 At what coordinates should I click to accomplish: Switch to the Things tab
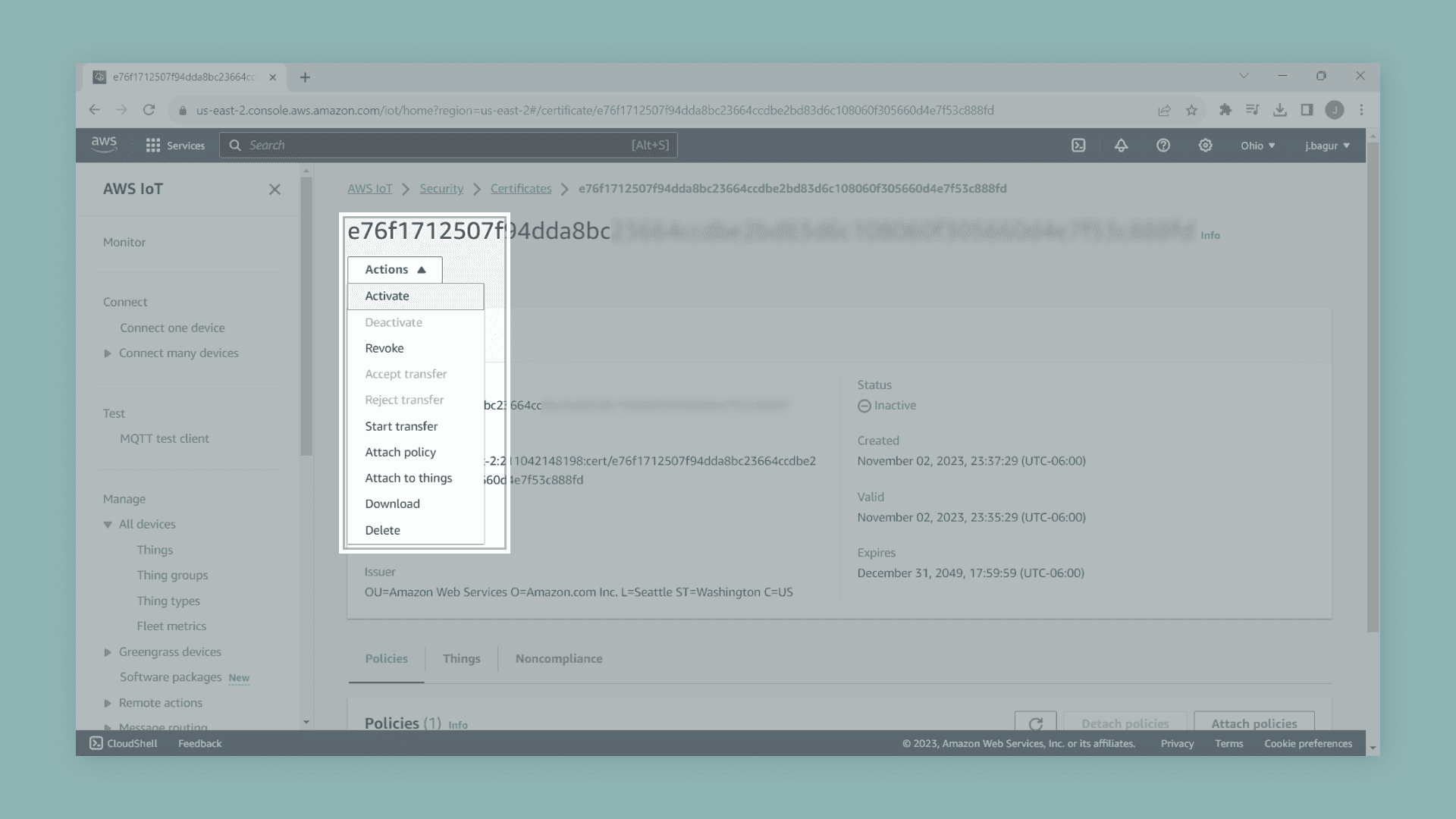pyautogui.click(x=461, y=659)
